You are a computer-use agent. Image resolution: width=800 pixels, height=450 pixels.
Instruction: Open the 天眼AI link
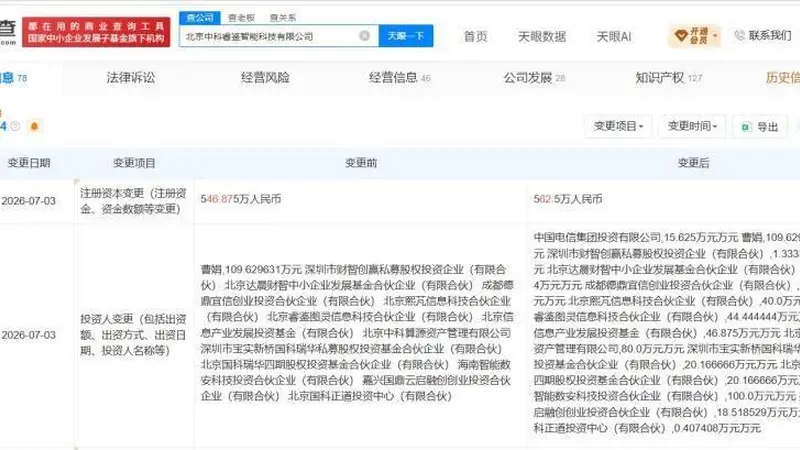(614, 36)
